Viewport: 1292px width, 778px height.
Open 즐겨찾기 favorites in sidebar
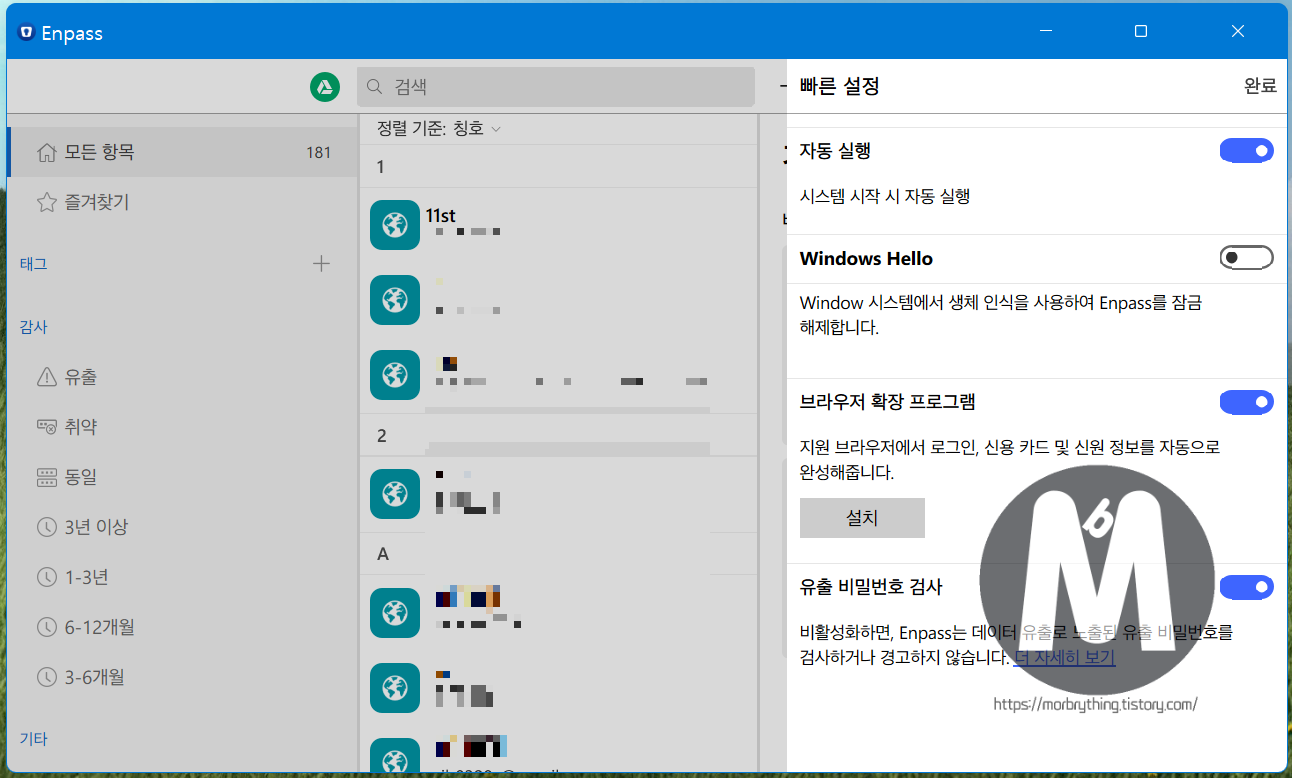coord(182,202)
